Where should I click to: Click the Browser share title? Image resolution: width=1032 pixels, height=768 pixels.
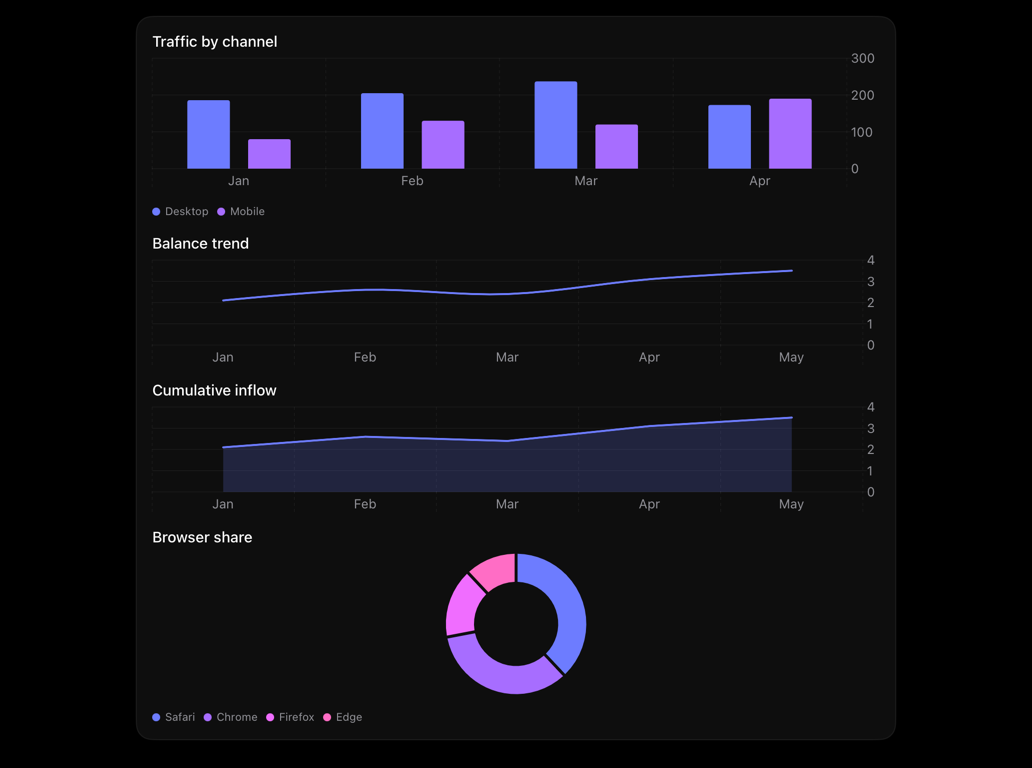202,537
